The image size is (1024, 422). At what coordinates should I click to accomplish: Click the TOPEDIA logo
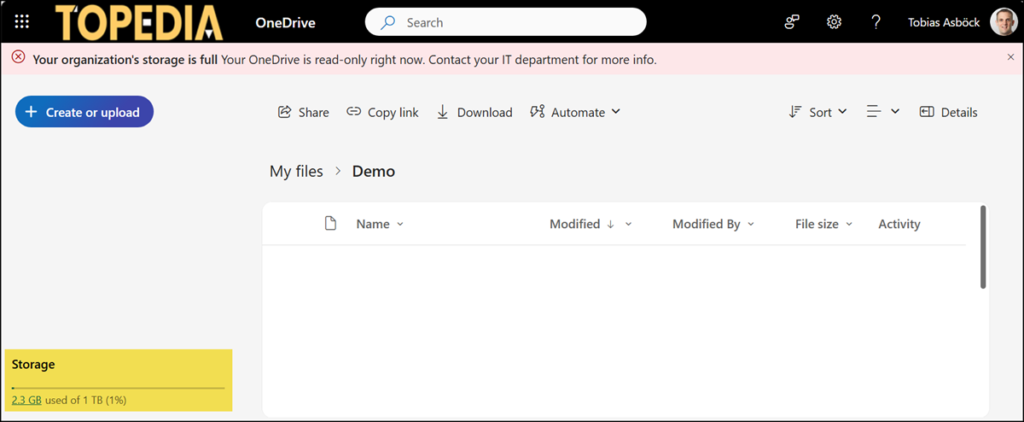pos(138,22)
